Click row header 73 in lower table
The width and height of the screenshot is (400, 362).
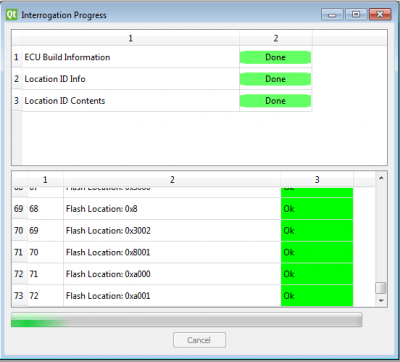[x=19, y=296]
